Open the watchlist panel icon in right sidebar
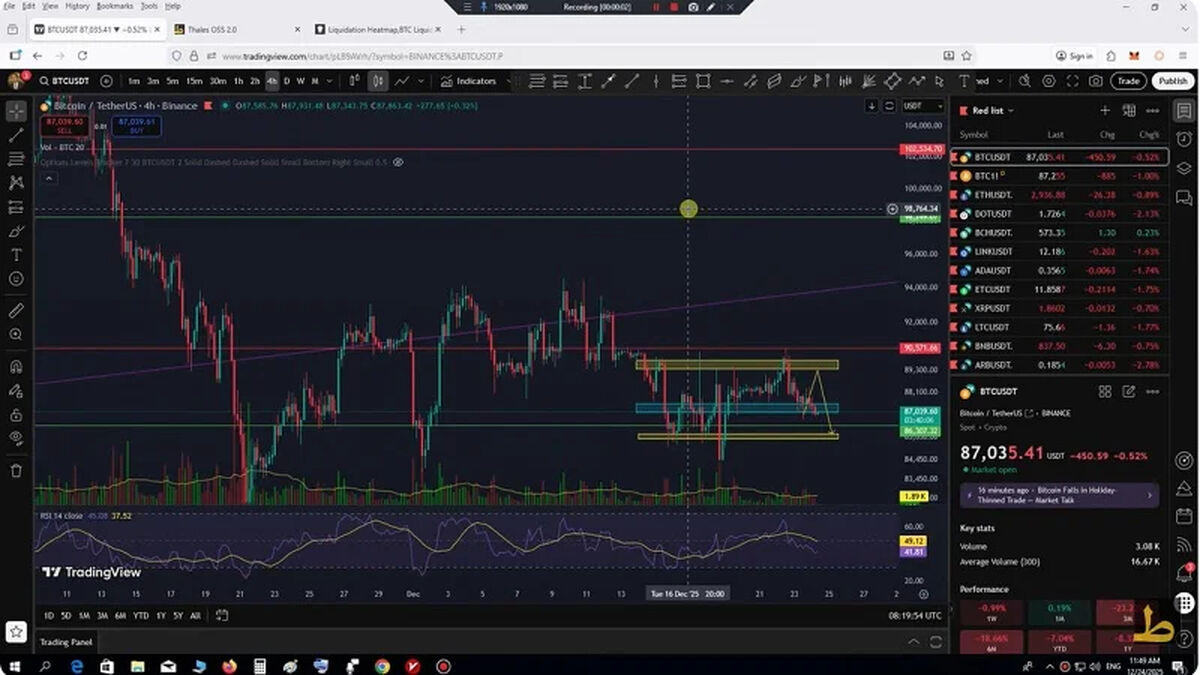Screen dimensions: 1200x675 [x=1185, y=111]
